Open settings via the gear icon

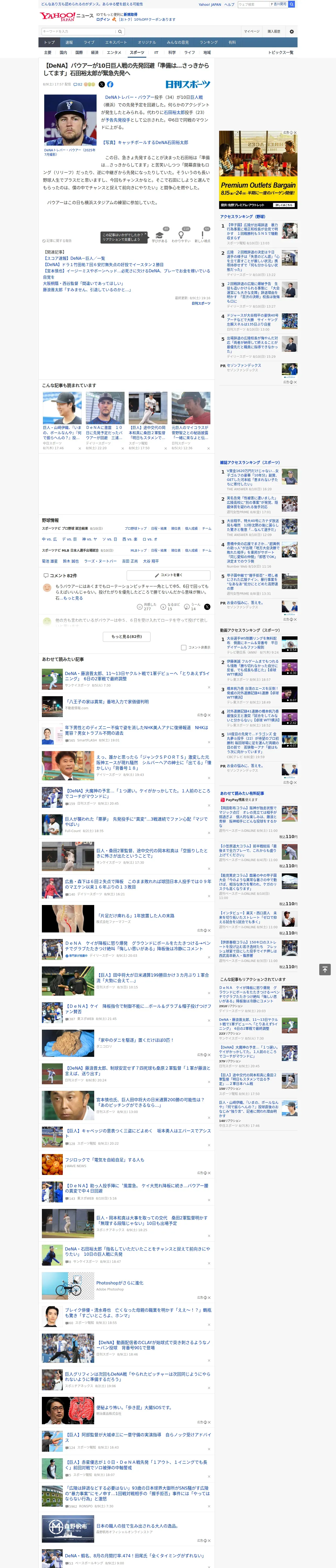[292, 31]
